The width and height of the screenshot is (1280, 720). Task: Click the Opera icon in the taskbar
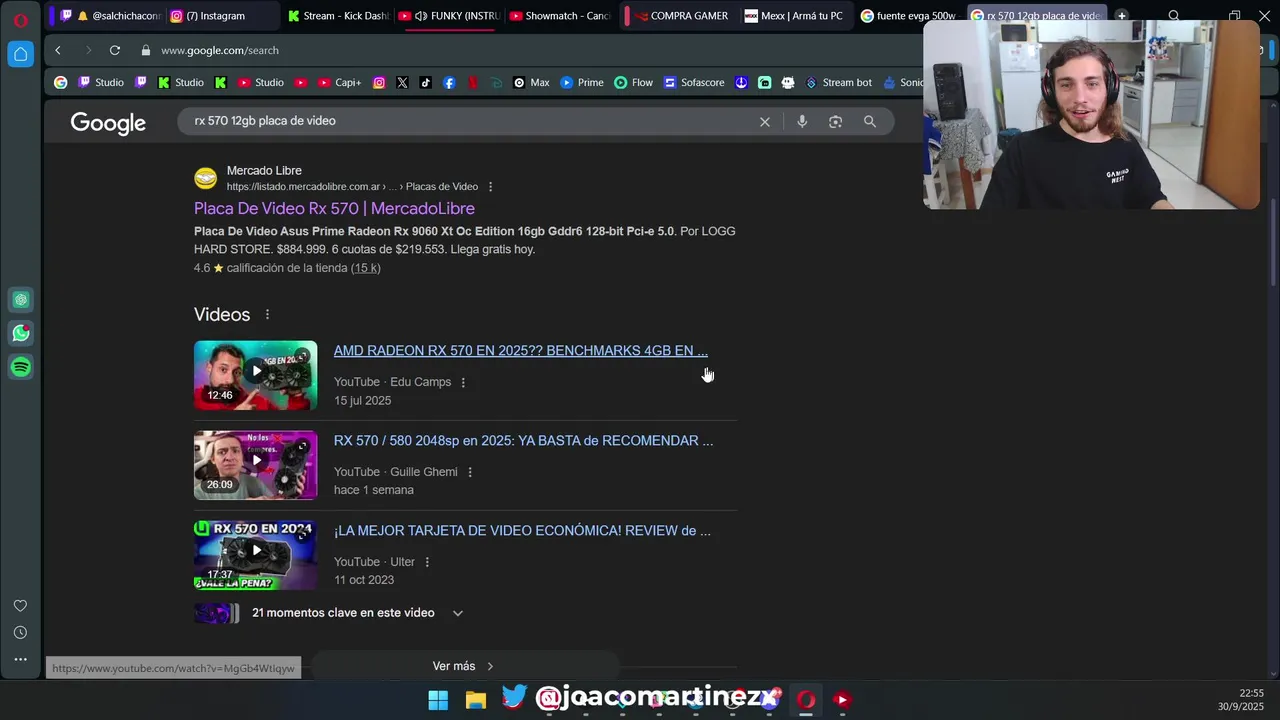(x=806, y=700)
